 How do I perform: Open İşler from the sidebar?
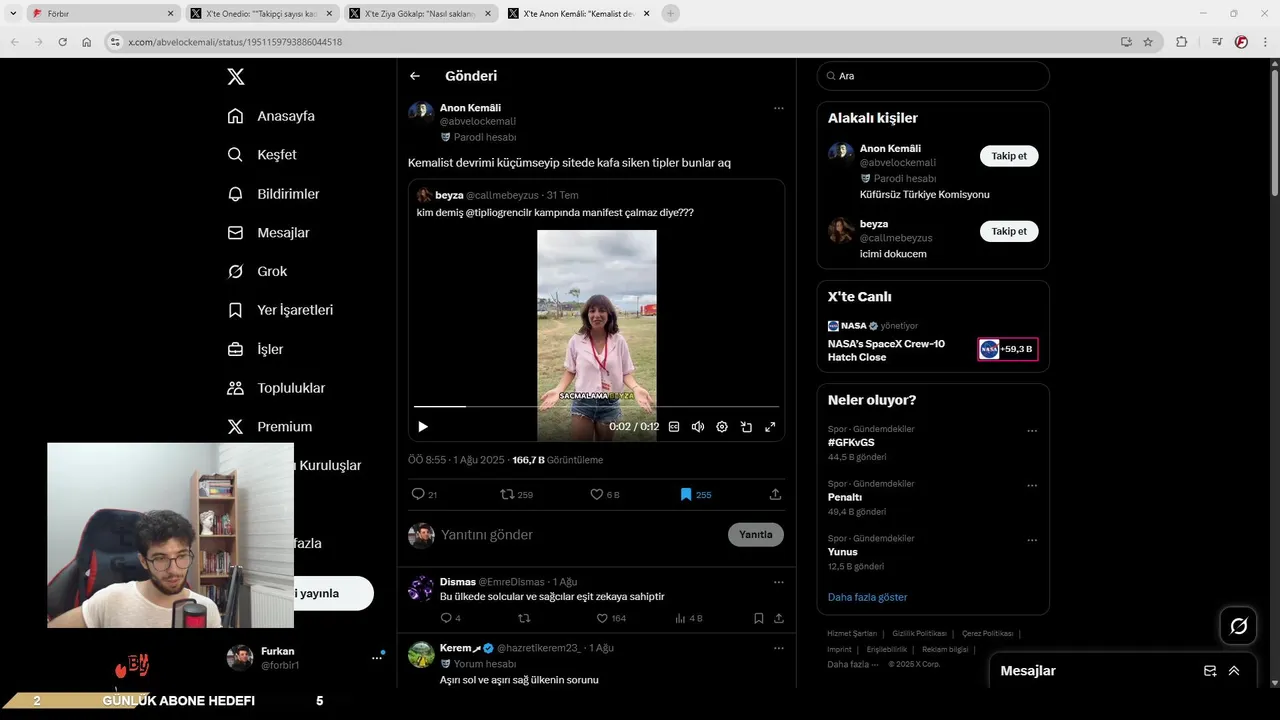pos(255,349)
